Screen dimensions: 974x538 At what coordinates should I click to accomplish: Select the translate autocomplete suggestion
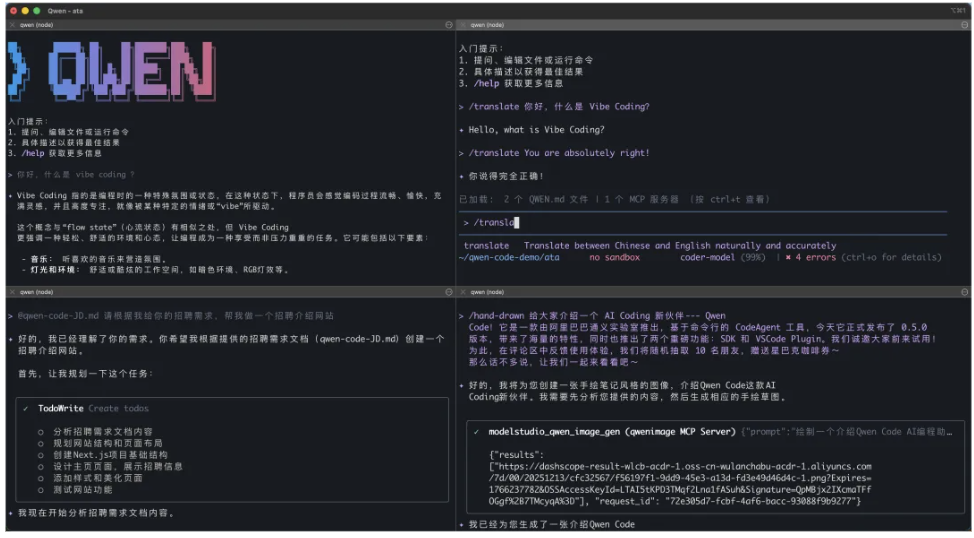(x=486, y=245)
